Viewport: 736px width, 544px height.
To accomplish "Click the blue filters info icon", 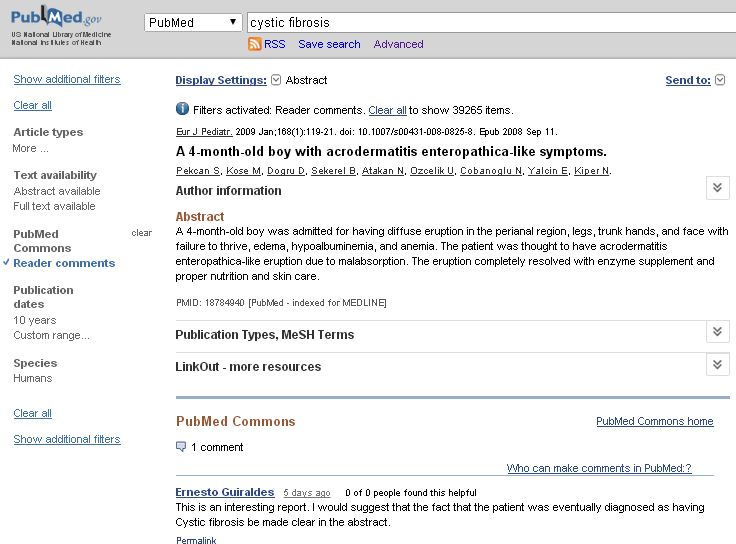I will 182,110.
